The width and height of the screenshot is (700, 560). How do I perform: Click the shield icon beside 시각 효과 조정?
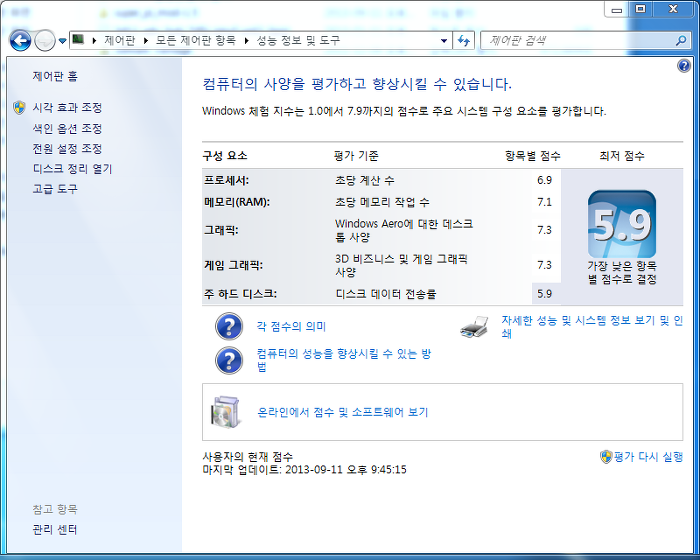19,108
